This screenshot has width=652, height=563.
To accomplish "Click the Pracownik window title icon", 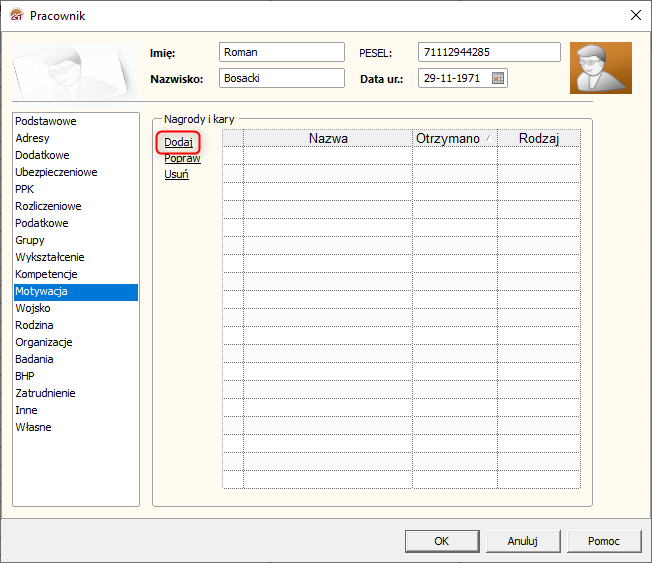I will pos(16,15).
